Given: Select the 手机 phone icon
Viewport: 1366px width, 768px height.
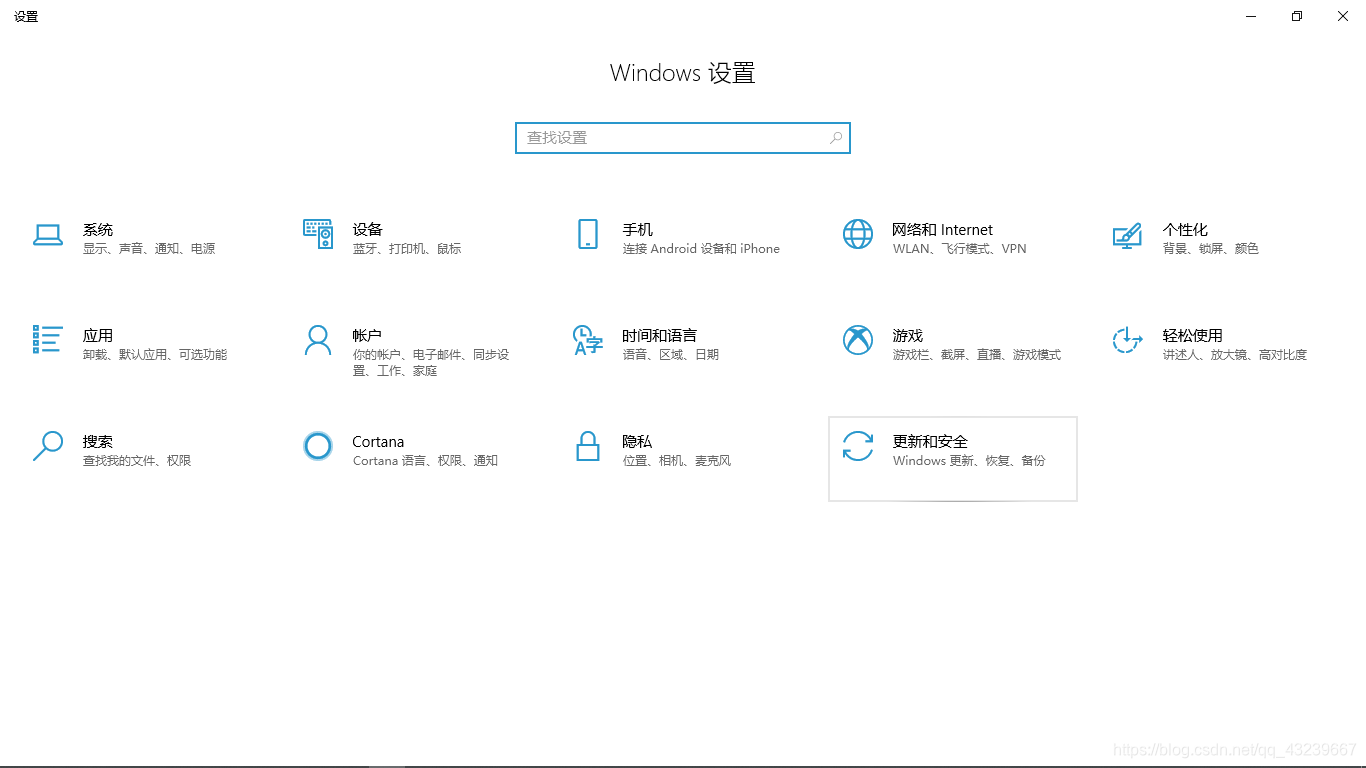Looking at the screenshot, I should [588, 234].
